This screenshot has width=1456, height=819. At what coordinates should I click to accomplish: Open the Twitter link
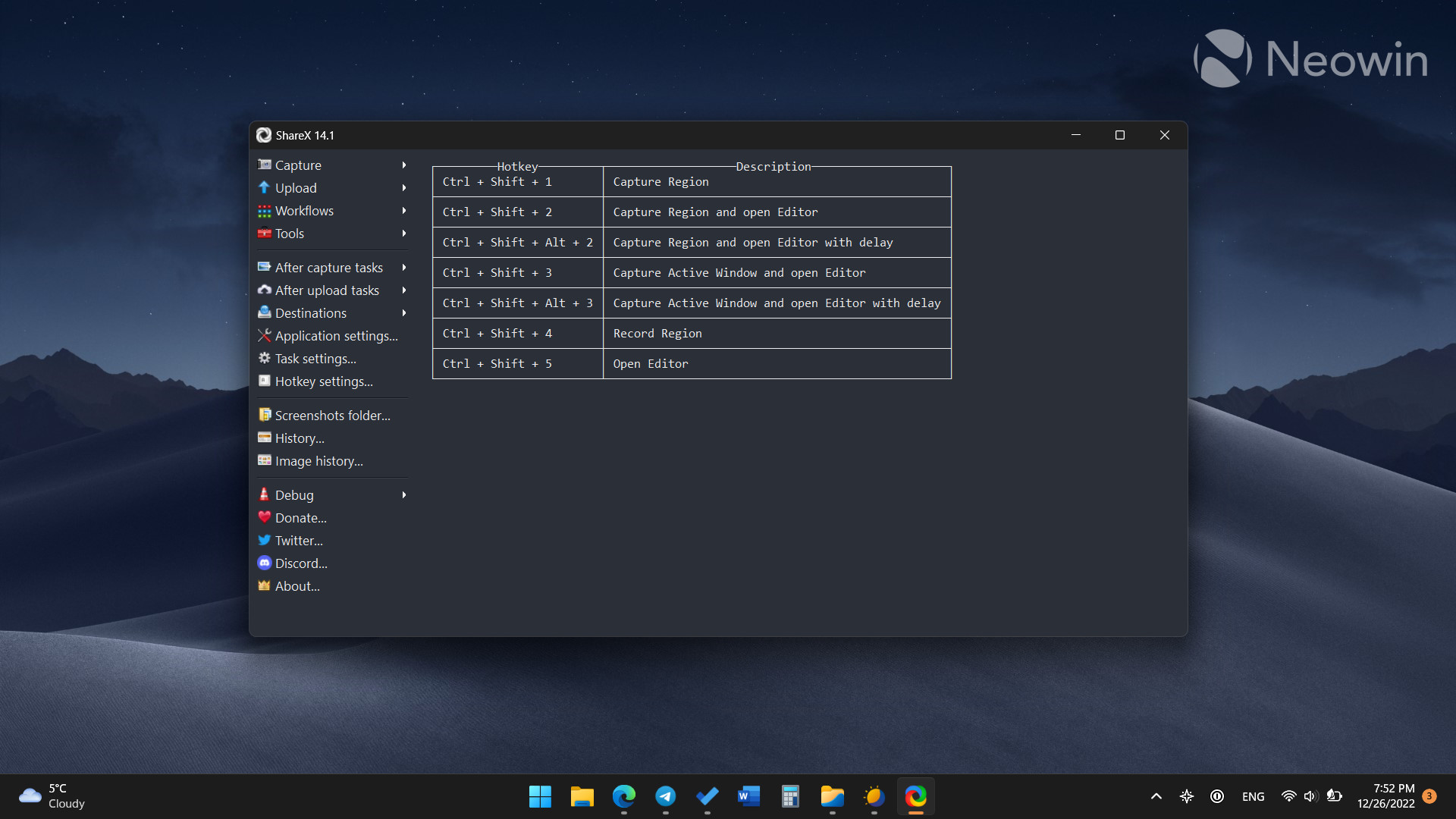point(332,541)
